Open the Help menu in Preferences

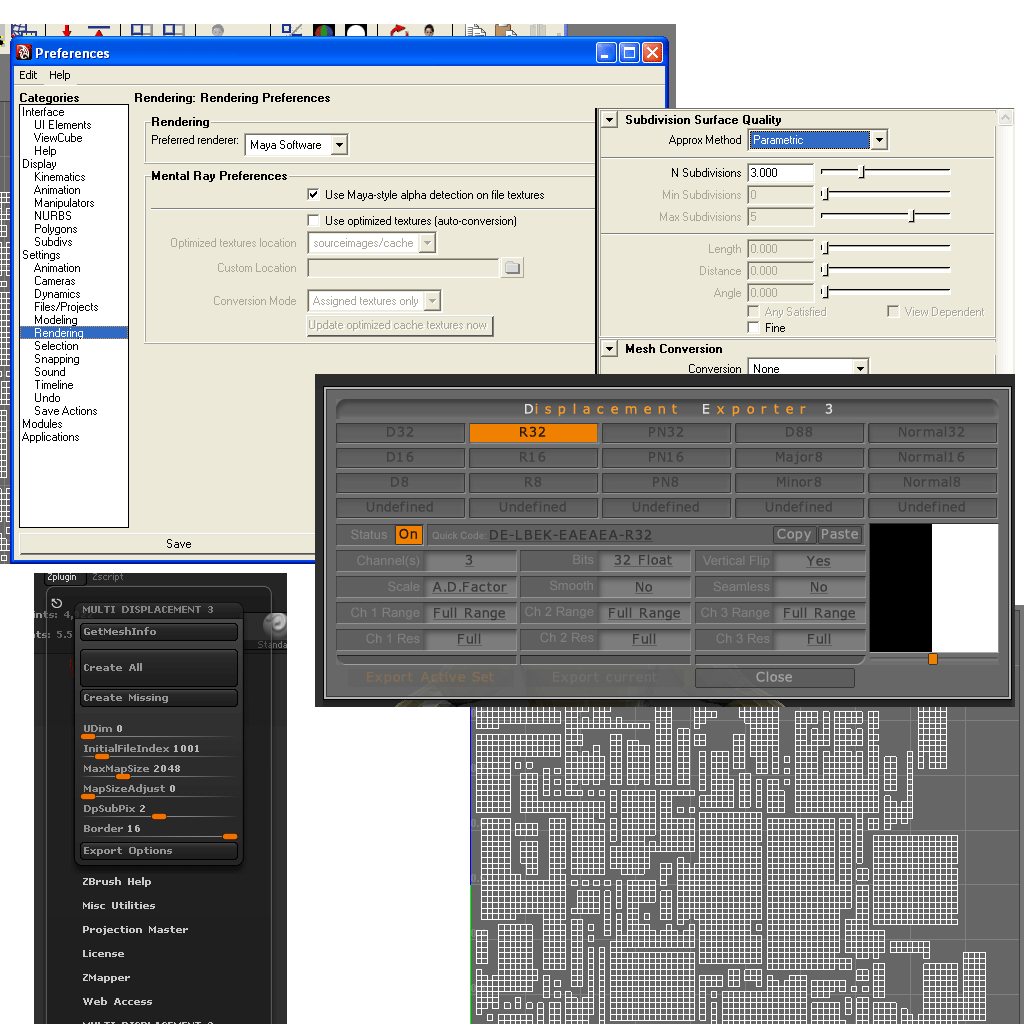click(x=59, y=75)
